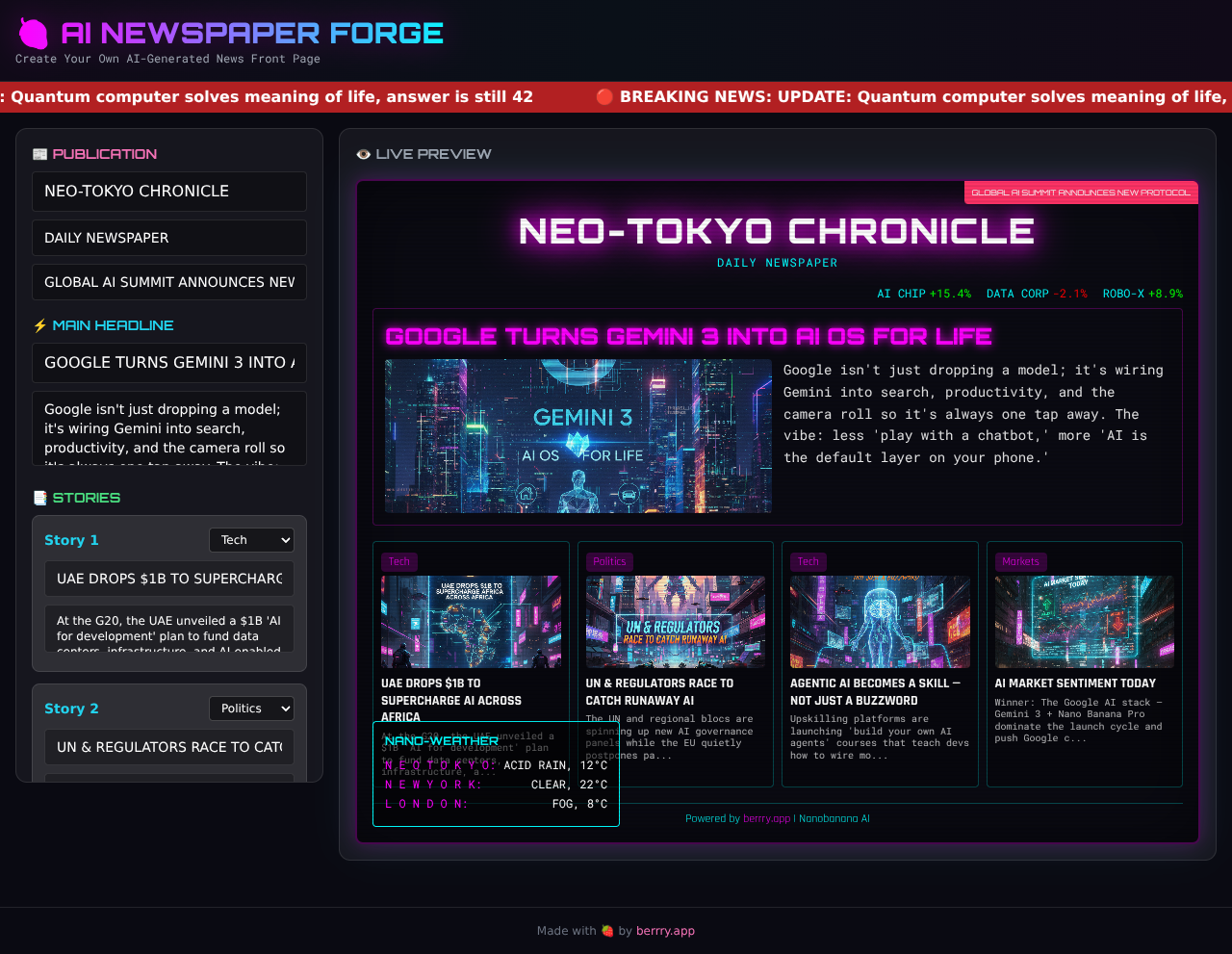Open Story 2 Politics category dropdown
Image resolution: width=1232 pixels, height=954 pixels.
[x=251, y=709]
